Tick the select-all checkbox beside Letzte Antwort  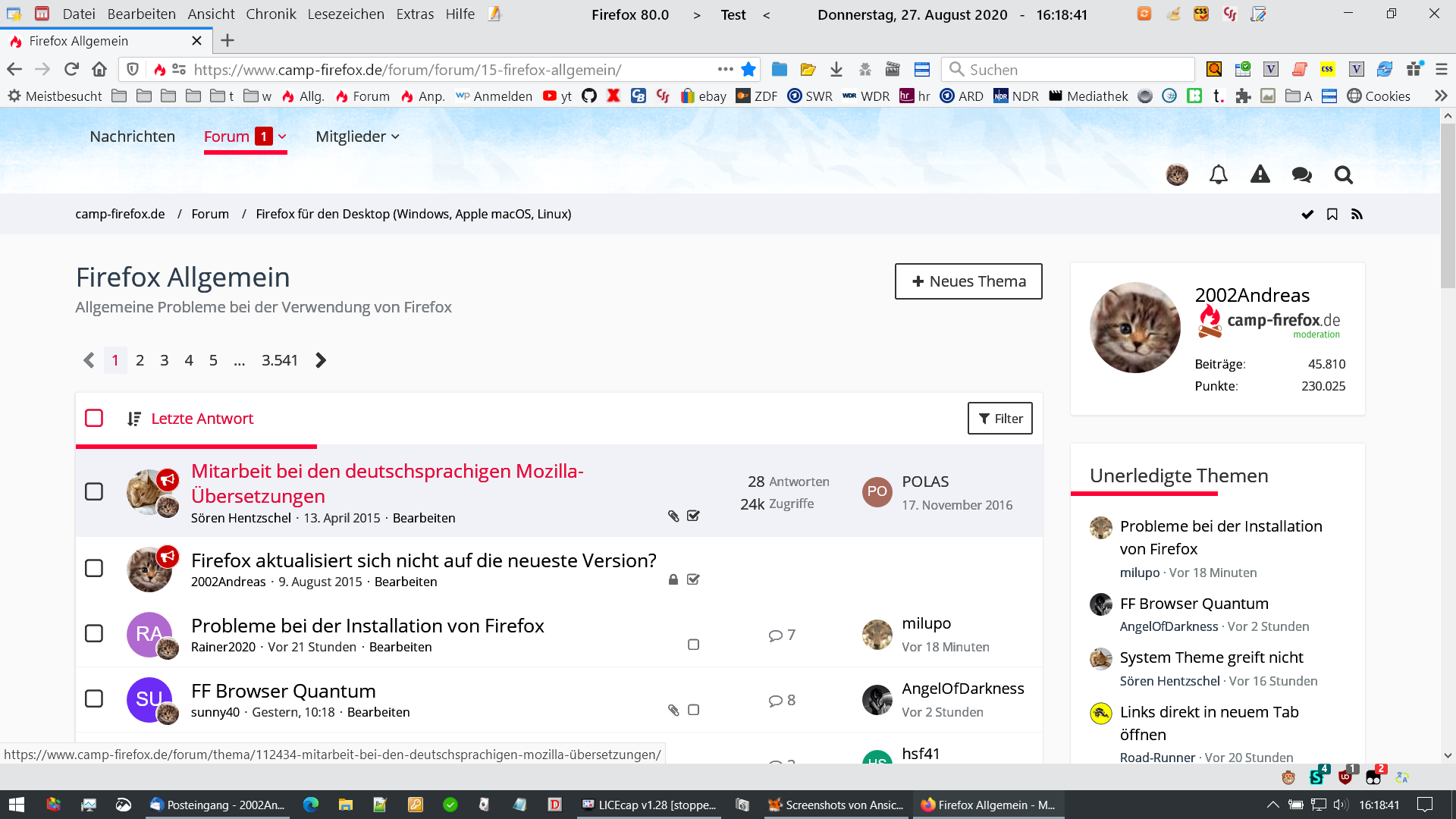point(94,419)
